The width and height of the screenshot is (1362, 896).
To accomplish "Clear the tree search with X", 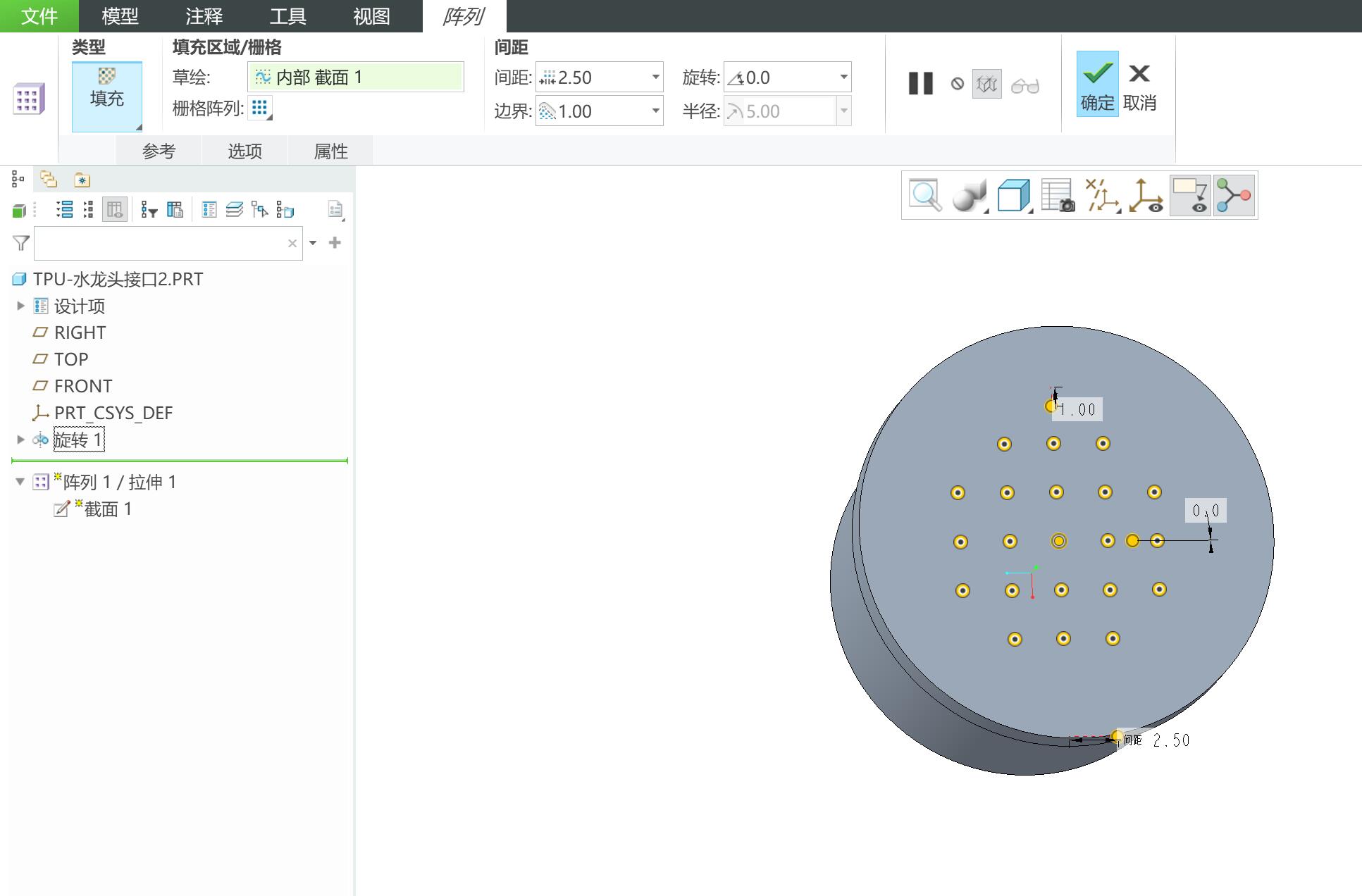I will 292,243.
